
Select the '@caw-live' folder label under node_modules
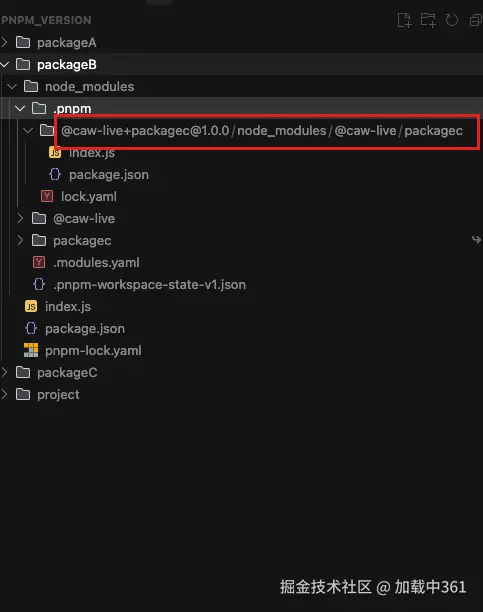(x=84, y=219)
